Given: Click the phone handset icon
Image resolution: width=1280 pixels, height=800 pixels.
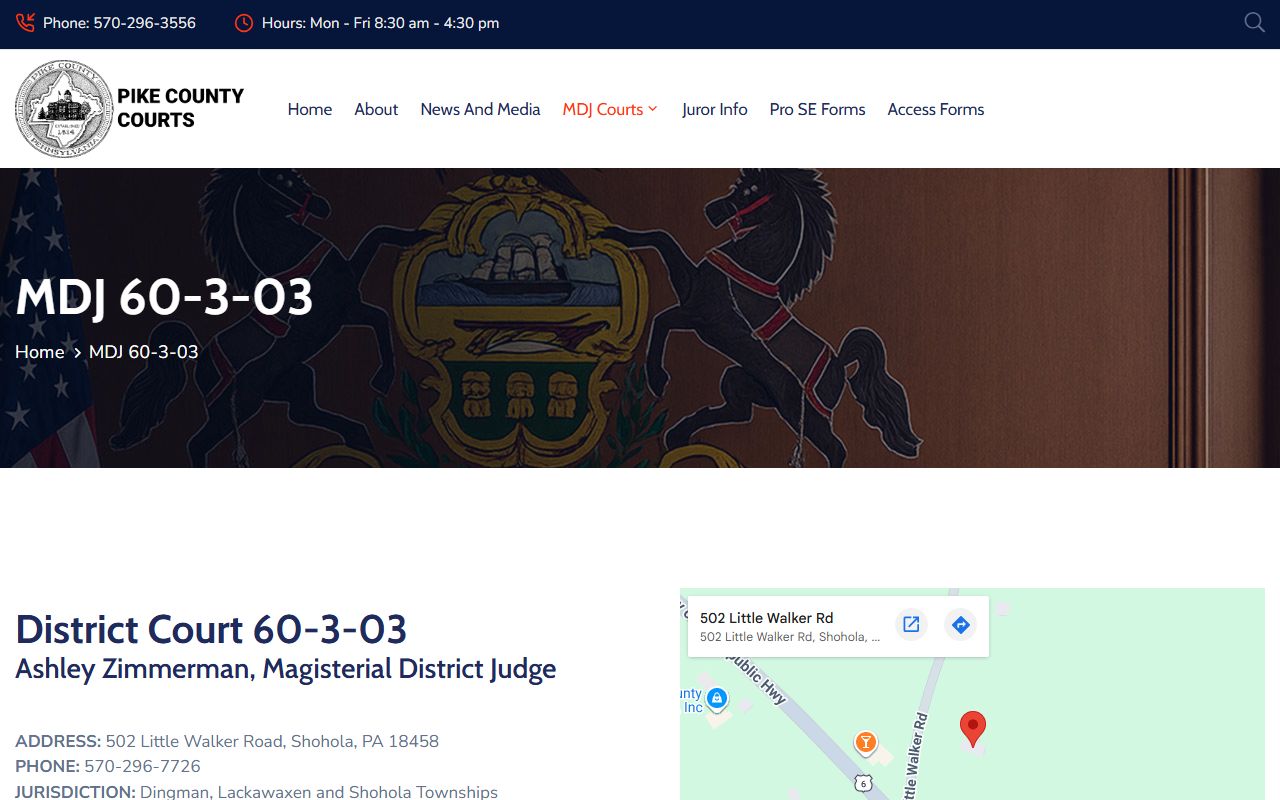Looking at the screenshot, I should (x=25, y=22).
